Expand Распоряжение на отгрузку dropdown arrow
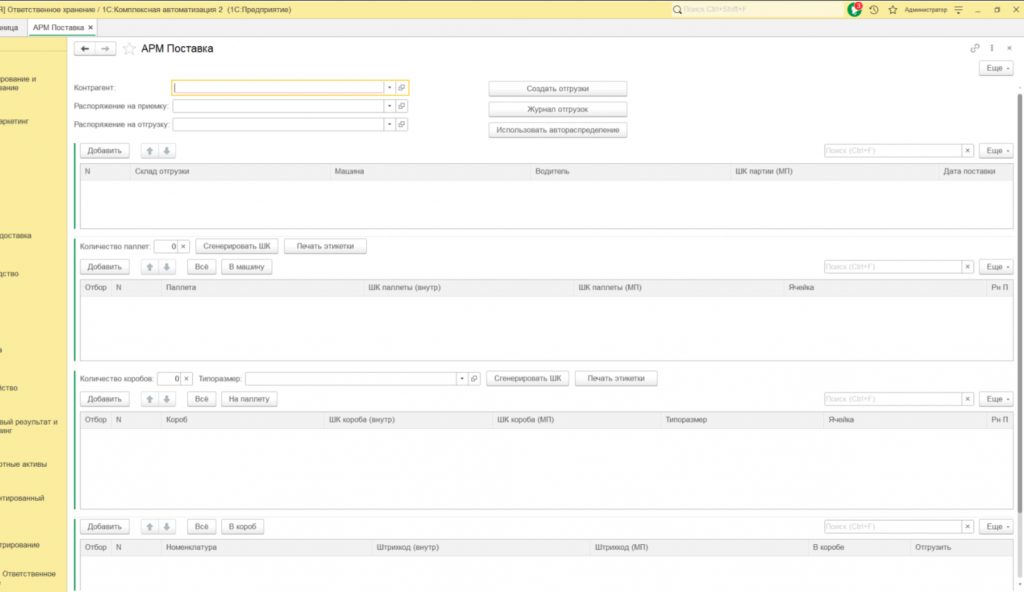This screenshot has width=1024, height=592. click(389, 124)
